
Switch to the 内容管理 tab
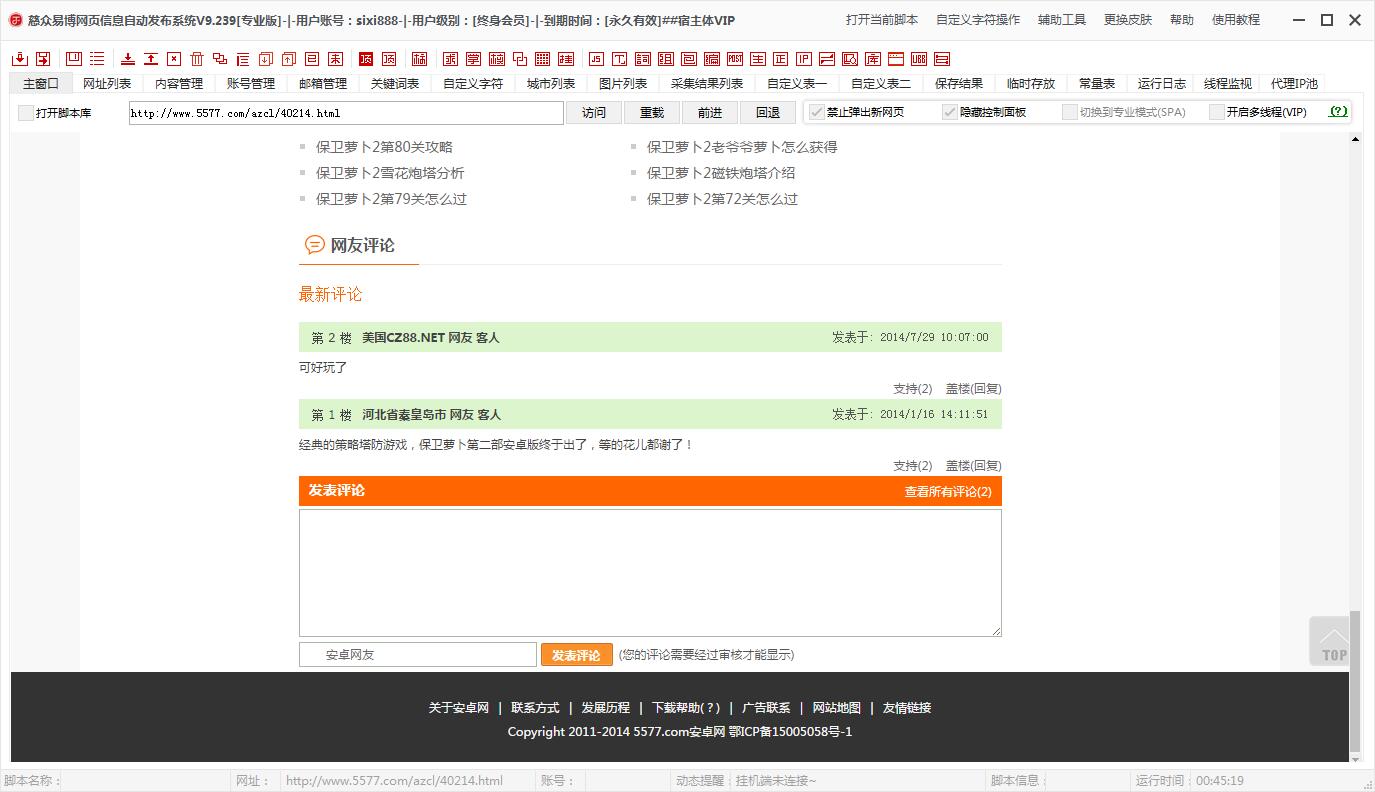point(179,84)
